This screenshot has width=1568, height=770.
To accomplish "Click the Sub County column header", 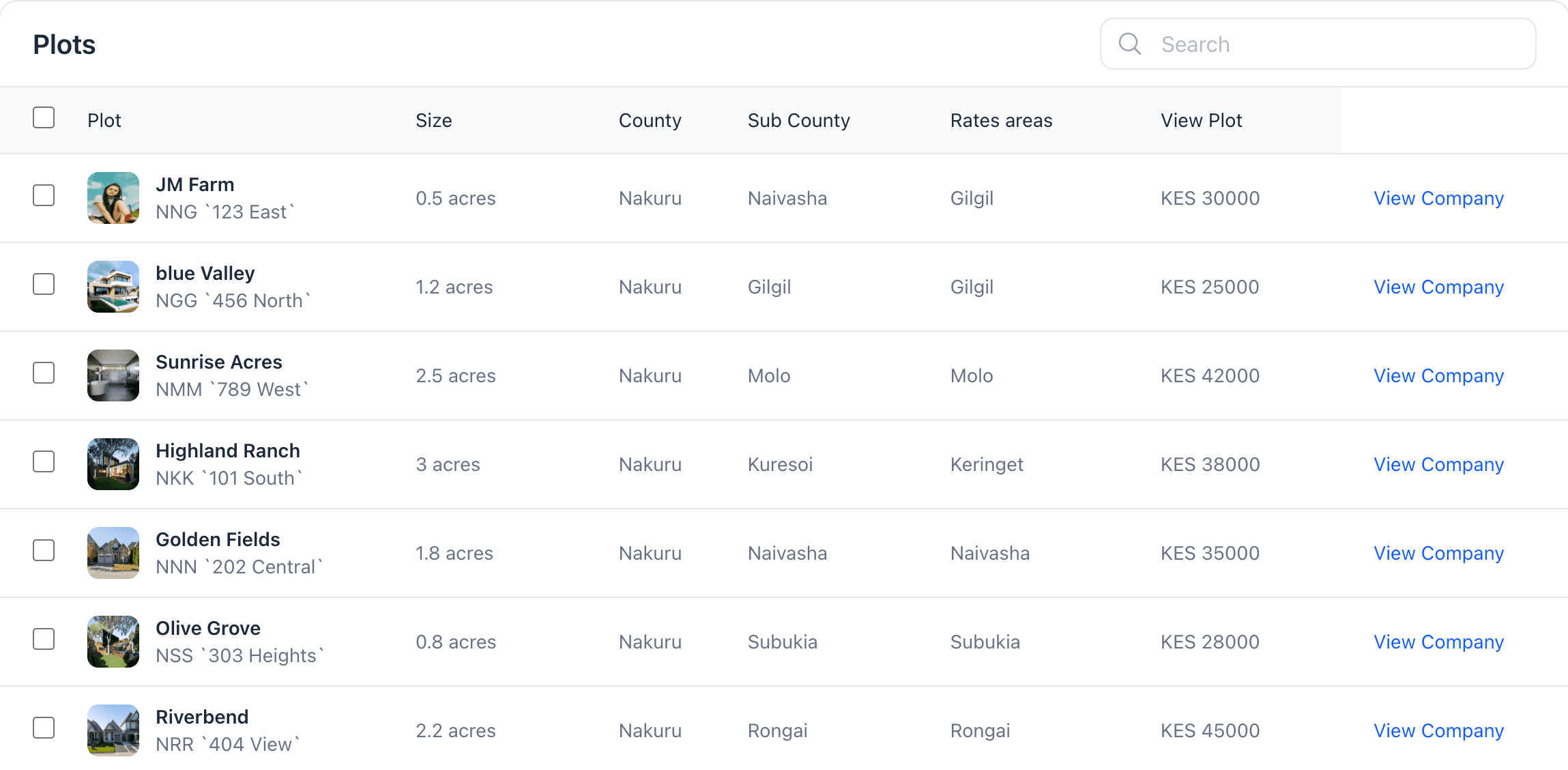I will click(x=799, y=121).
